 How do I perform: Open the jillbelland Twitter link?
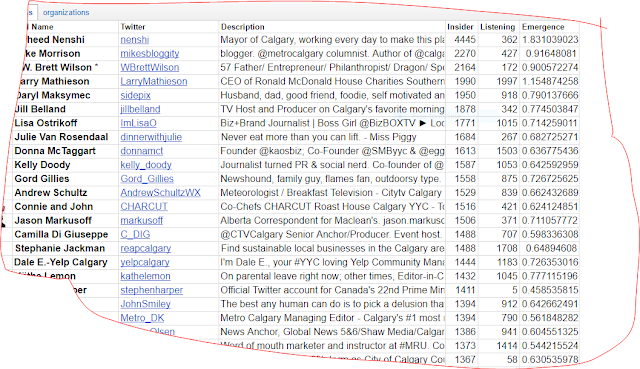[x=140, y=109]
